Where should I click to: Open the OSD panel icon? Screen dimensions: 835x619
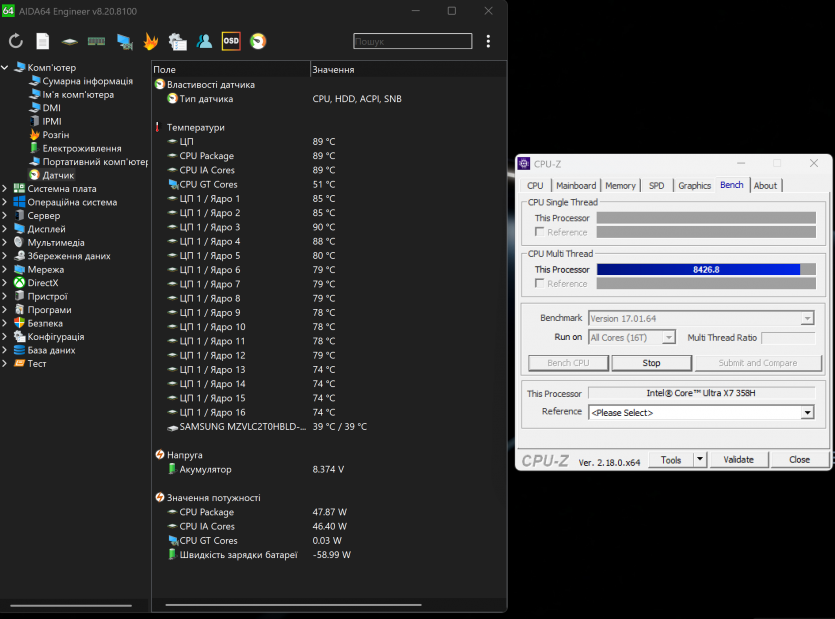tap(231, 41)
